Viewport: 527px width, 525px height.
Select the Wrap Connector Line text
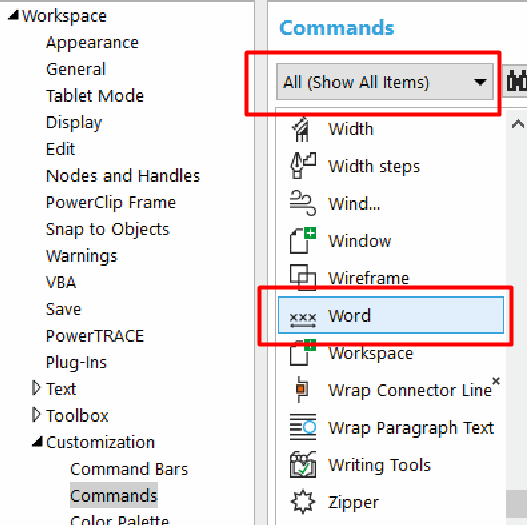410,390
